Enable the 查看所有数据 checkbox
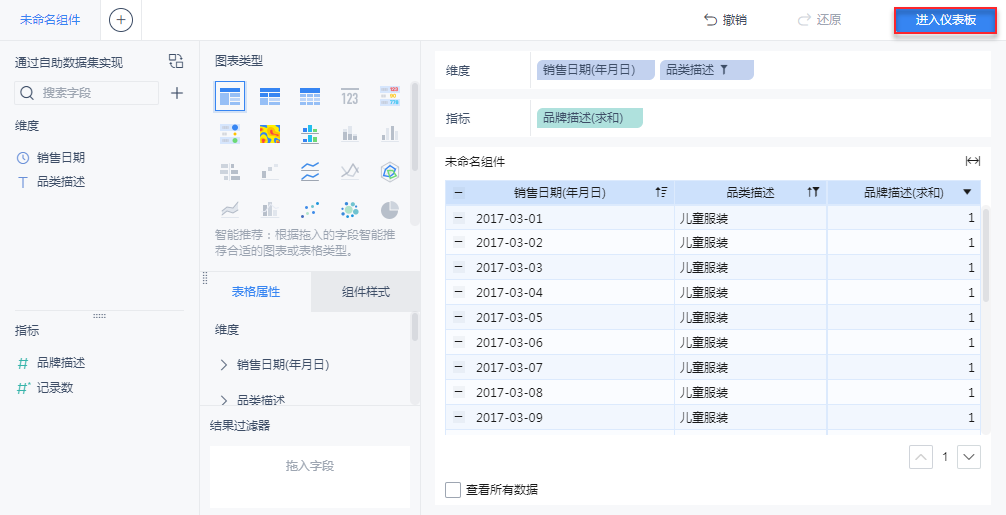1006x515 pixels. (453, 489)
